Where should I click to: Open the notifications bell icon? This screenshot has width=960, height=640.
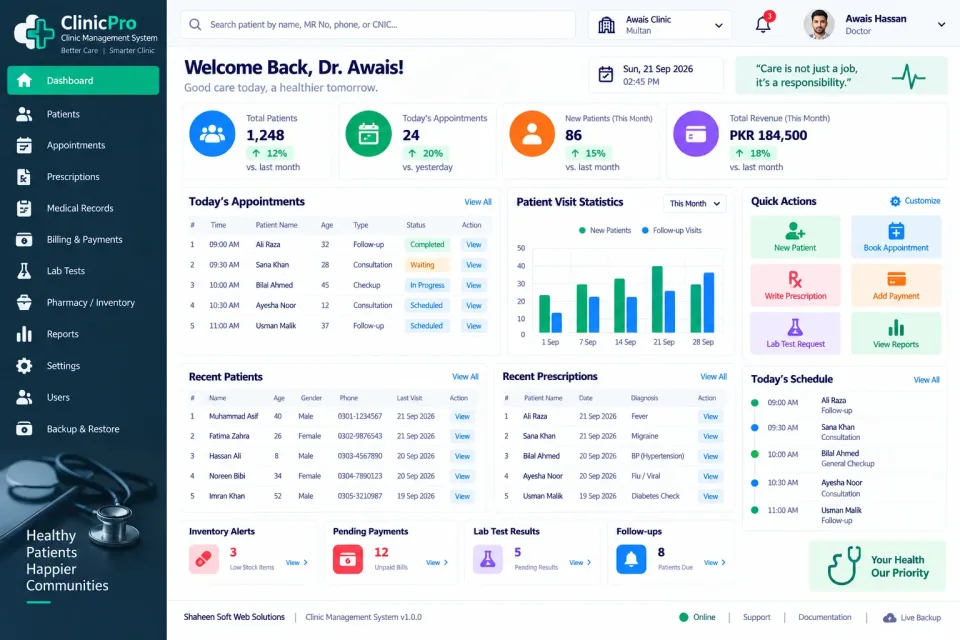click(763, 24)
